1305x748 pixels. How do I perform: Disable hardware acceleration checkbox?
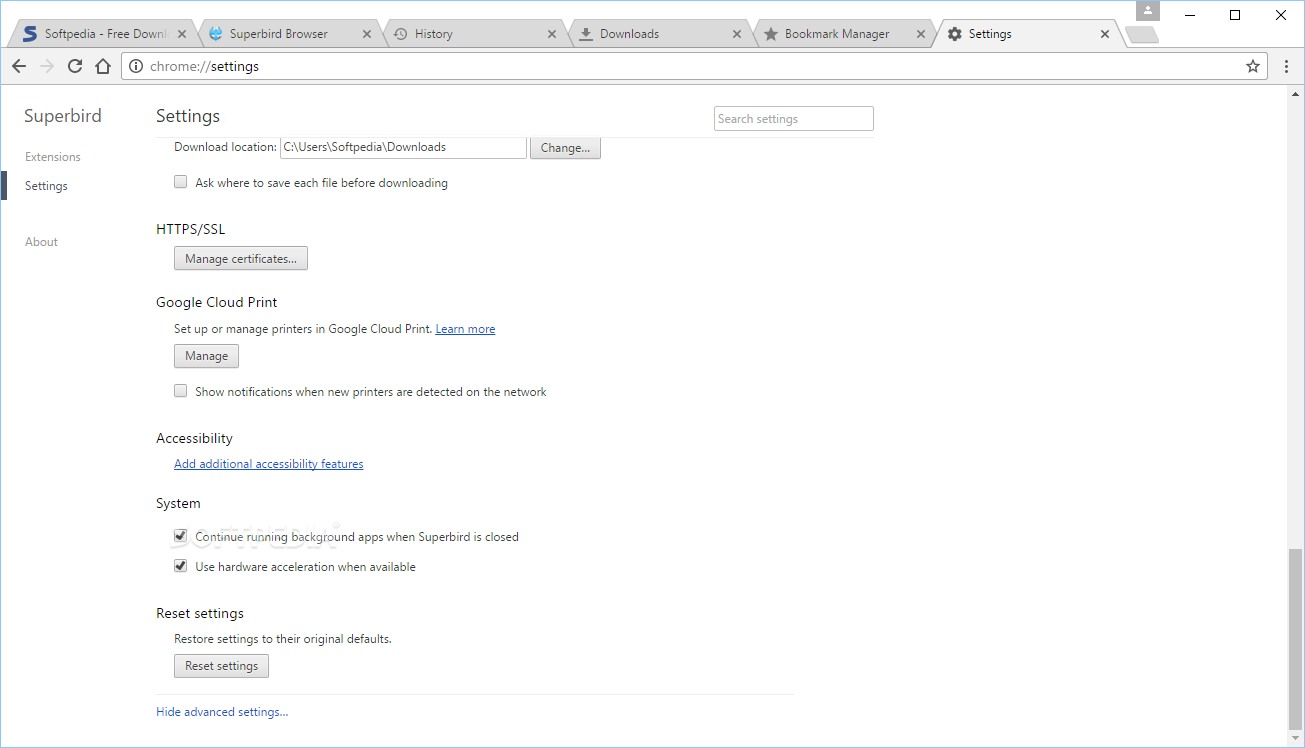pyautogui.click(x=181, y=566)
